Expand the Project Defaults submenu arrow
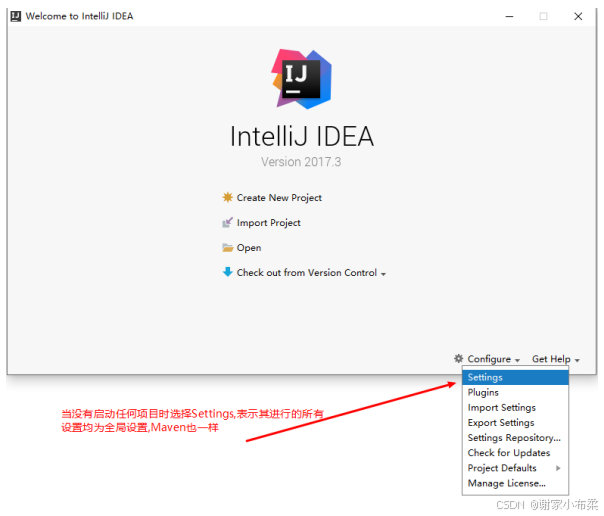604x516 pixels. point(558,468)
